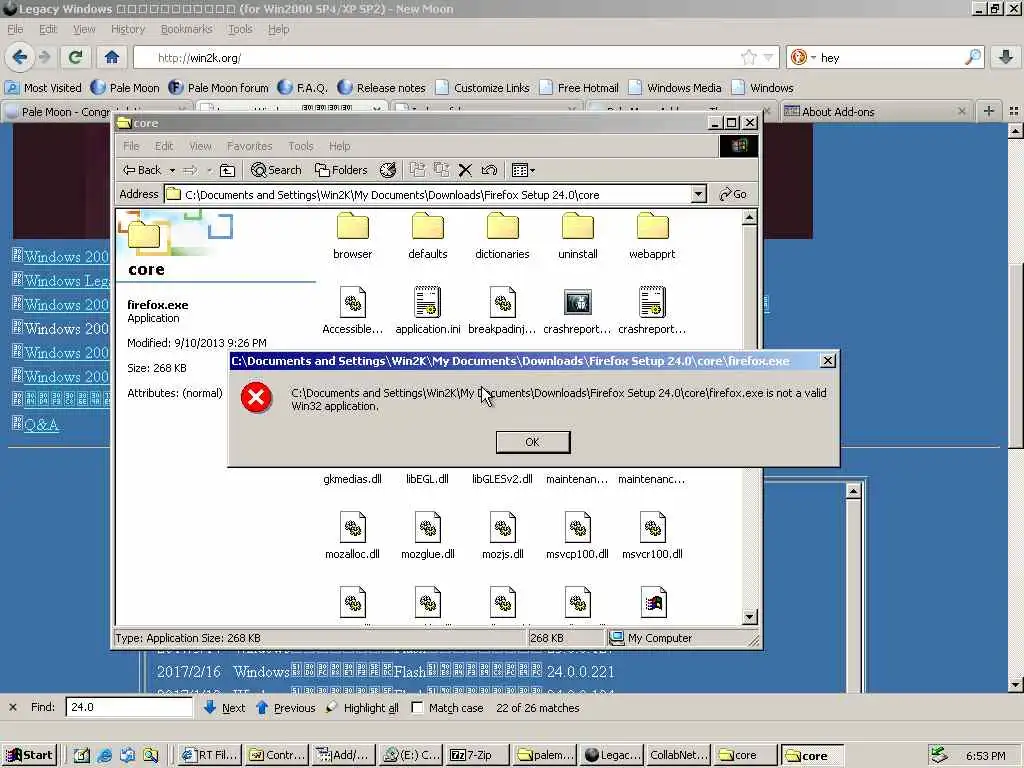This screenshot has height=768, width=1024.
Task: Open Most Visited bookmarks folder
Action: (x=43, y=88)
